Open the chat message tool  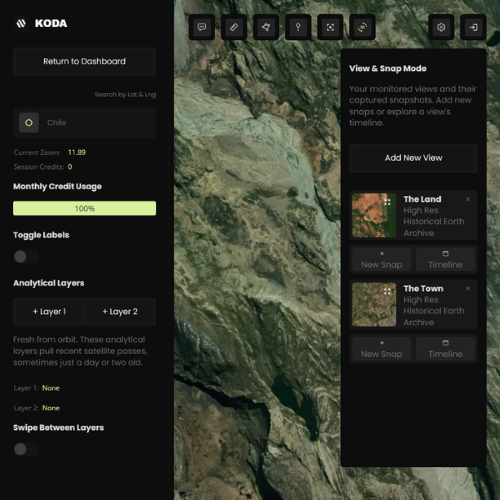[x=202, y=27]
